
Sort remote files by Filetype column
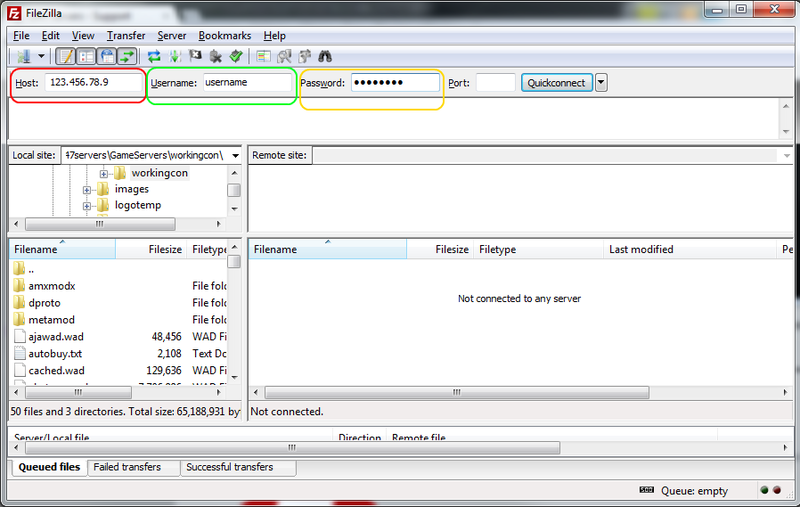pos(538,249)
